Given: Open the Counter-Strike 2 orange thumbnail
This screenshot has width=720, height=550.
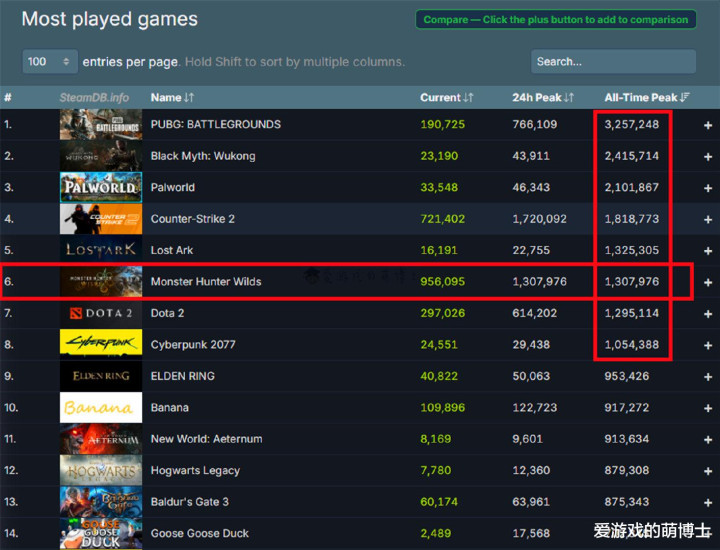Looking at the screenshot, I should pos(101,219).
